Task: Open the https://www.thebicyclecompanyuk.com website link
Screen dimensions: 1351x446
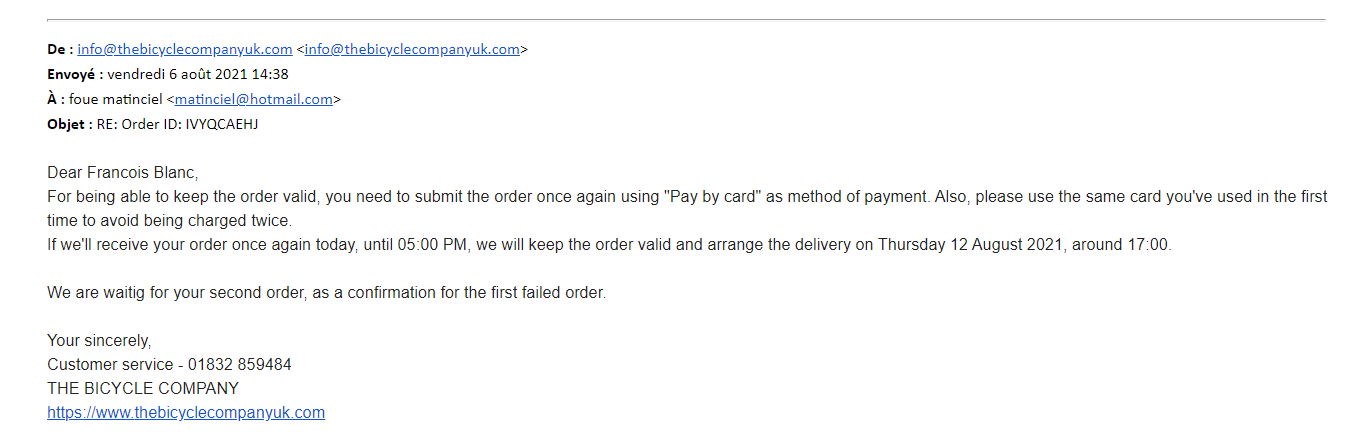Action: 186,412
